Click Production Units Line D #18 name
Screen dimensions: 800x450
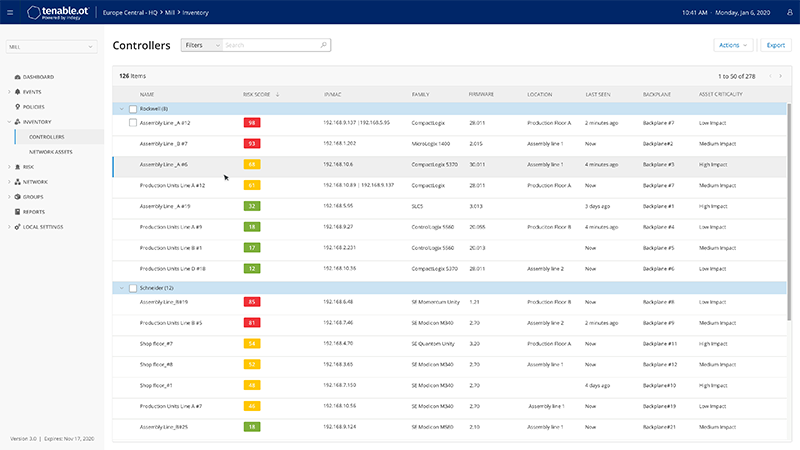(172, 268)
